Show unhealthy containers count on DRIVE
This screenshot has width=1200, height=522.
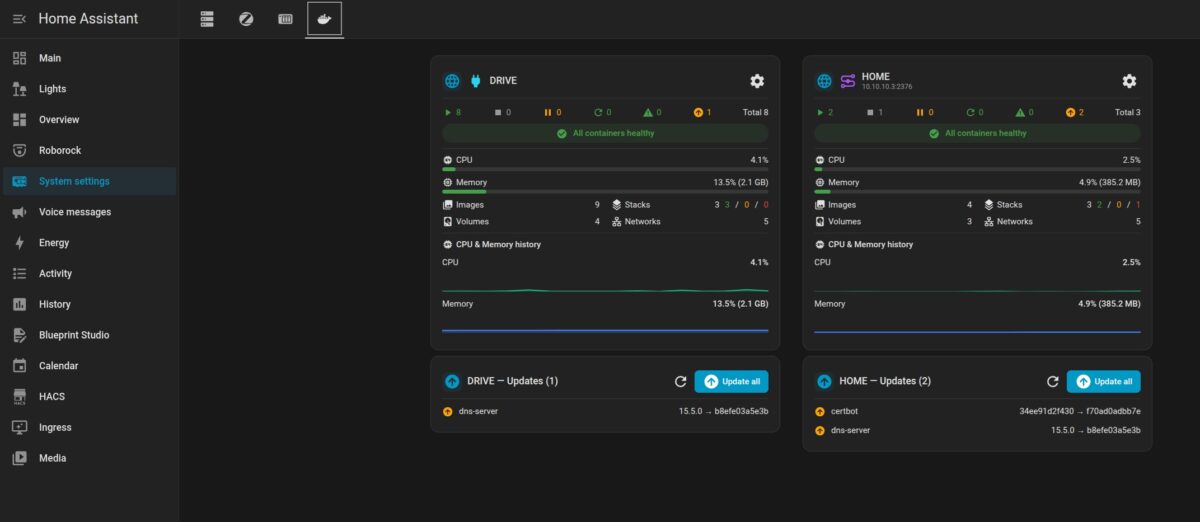pos(652,112)
